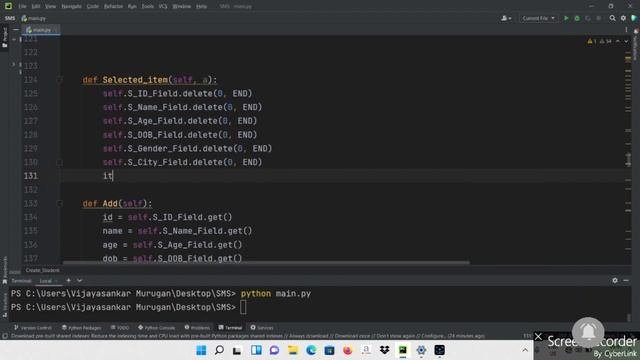640x360 pixels.
Task: Click the fold end marker at line 130
Action: (x=60, y=162)
